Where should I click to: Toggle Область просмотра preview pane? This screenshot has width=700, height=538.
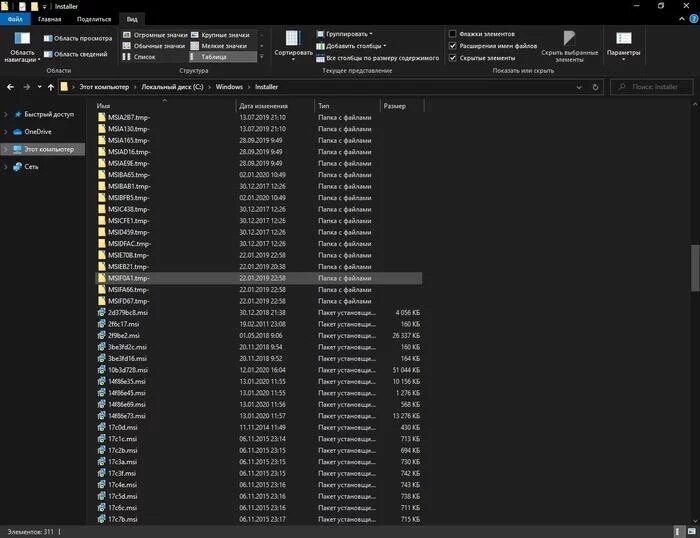tap(78, 38)
